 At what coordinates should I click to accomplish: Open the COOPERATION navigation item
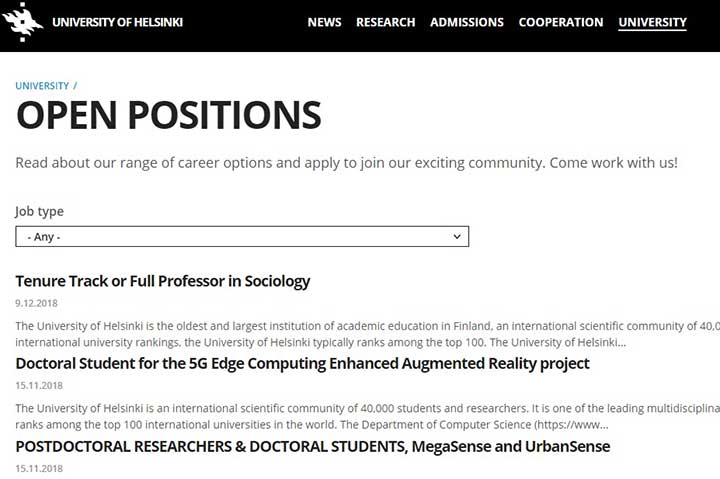click(x=561, y=22)
